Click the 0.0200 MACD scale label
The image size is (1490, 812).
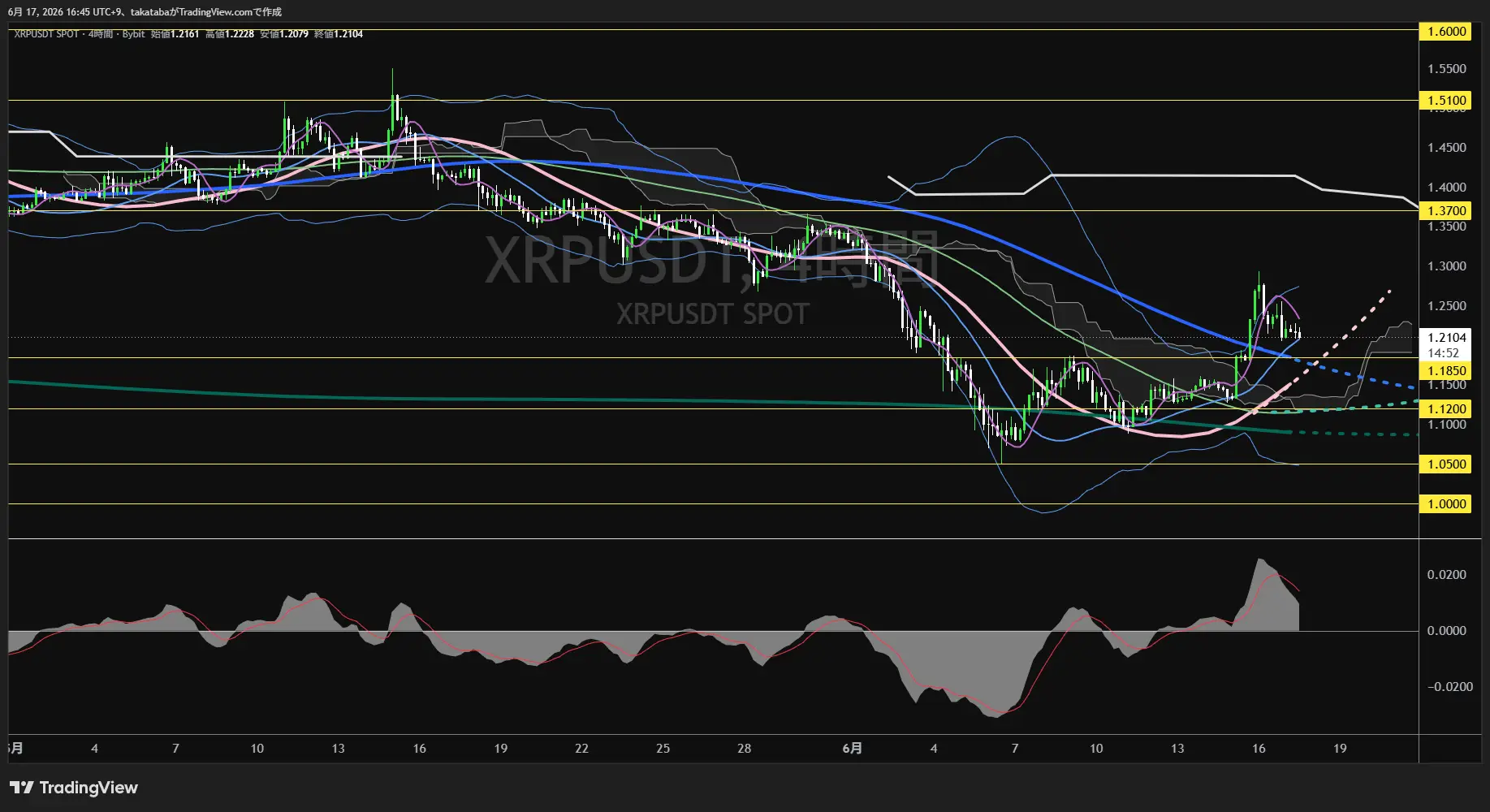[x=1447, y=575]
